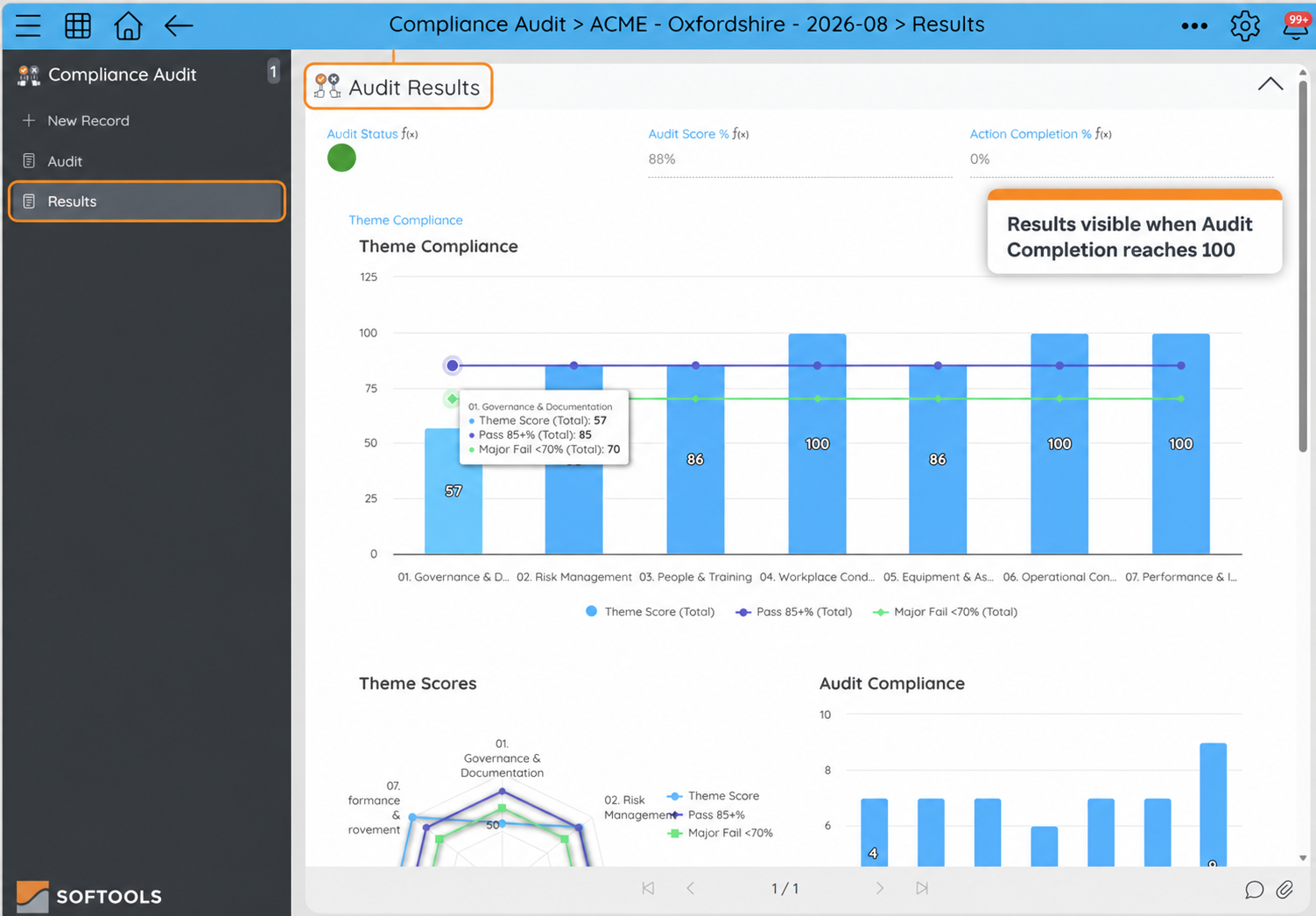Click the green Audit Status indicator
This screenshot has height=916, width=1316.
pyautogui.click(x=341, y=159)
